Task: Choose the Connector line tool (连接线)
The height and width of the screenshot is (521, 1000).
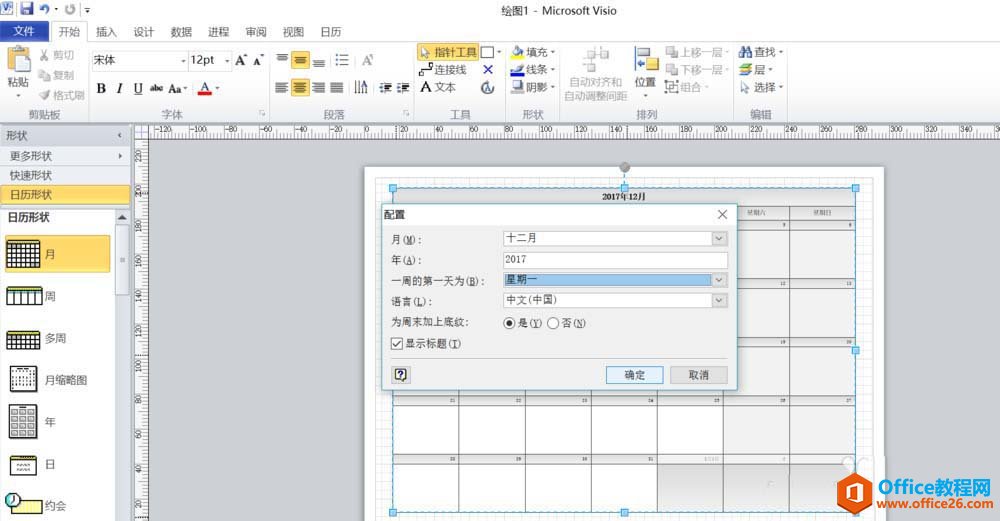Action: (x=443, y=70)
